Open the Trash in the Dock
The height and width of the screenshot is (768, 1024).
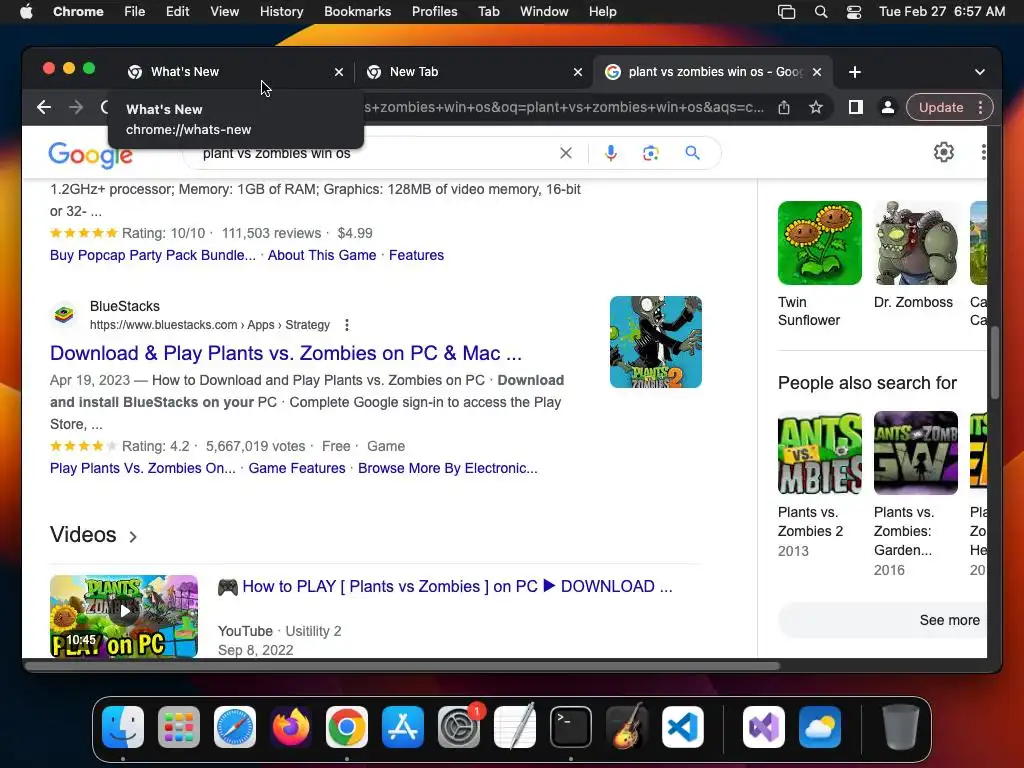901,727
